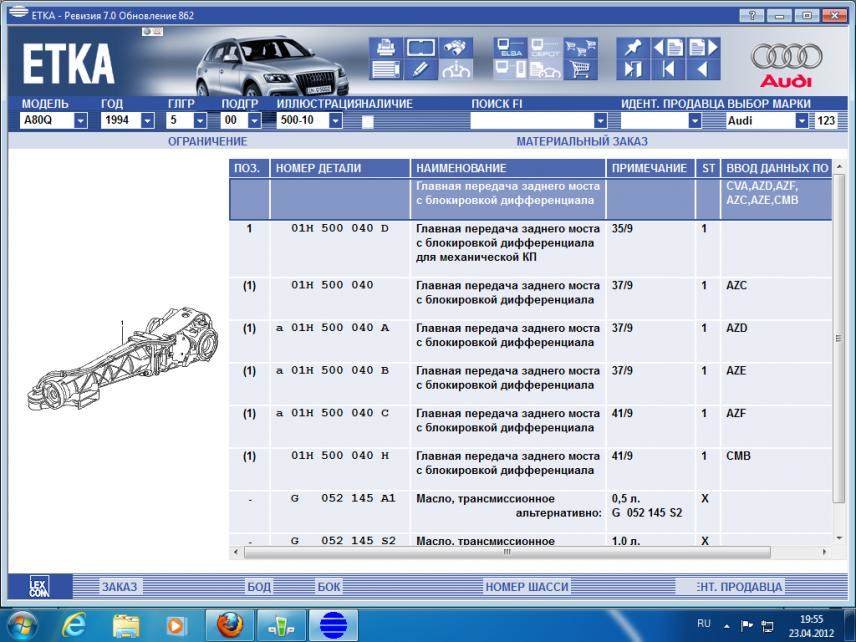
Task: Select the pencil edit tool
Action: [421, 69]
